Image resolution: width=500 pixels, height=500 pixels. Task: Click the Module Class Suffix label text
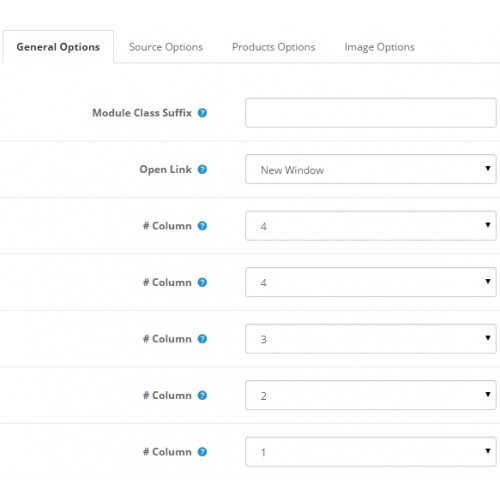coord(142,113)
